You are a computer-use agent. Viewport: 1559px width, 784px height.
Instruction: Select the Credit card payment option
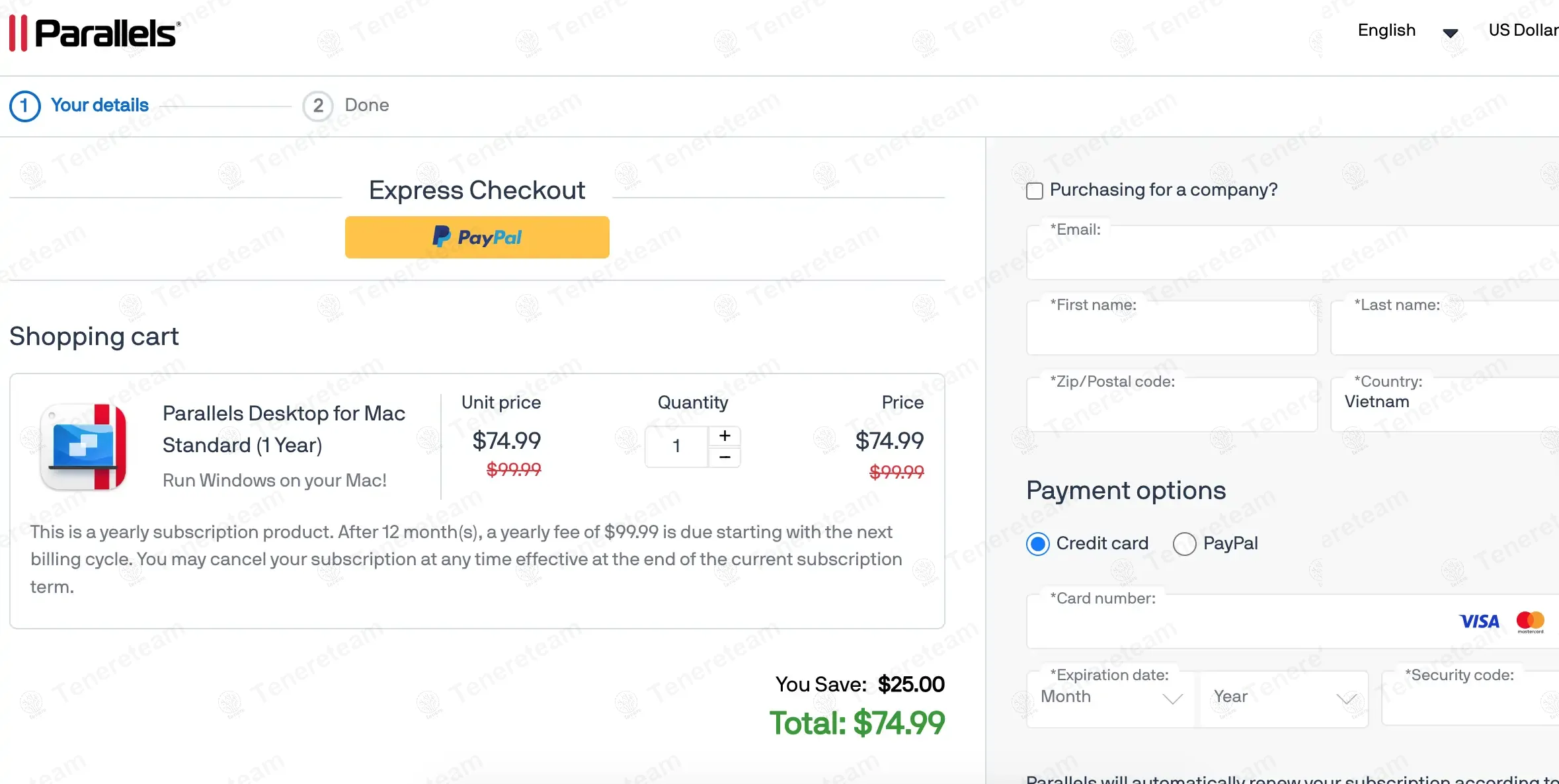click(x=1038, y=544)
